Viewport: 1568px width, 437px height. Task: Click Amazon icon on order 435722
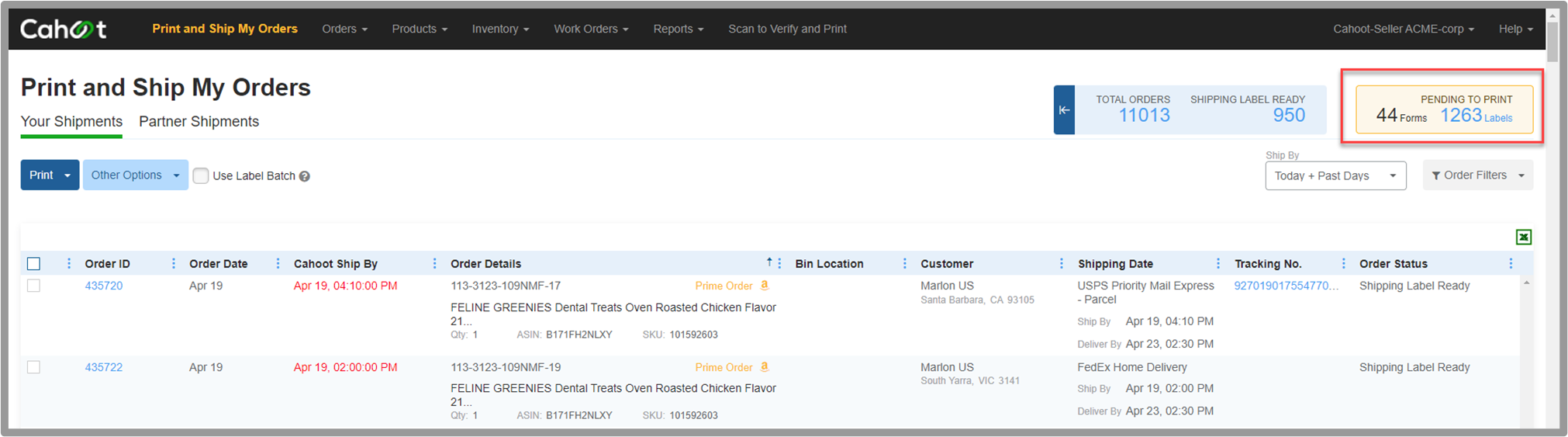tap(765, 366)
